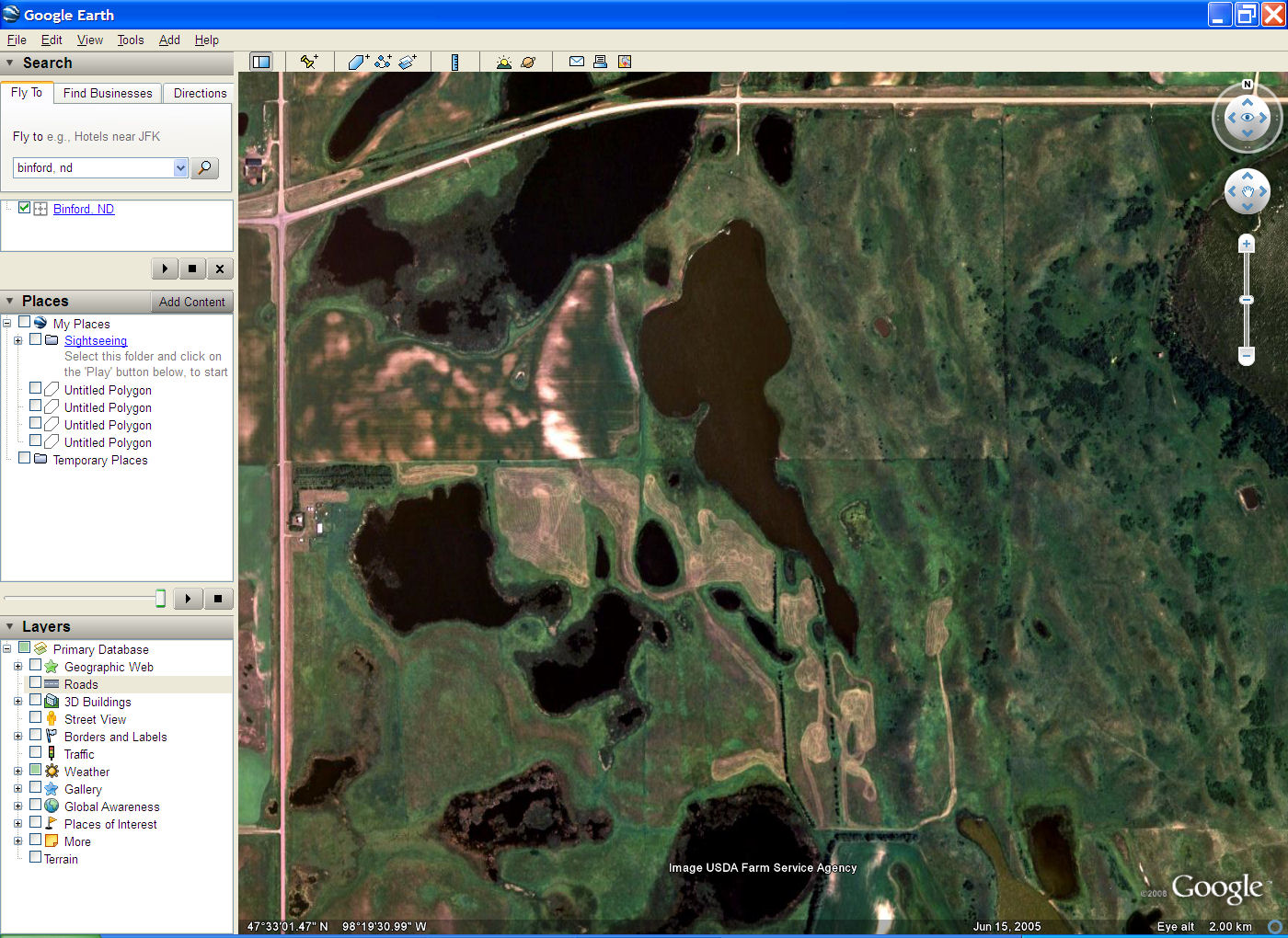Image resolution: width=1288 pixels, height=938 pixels.
Task: Open the Help menu
Action: point(207,40)
